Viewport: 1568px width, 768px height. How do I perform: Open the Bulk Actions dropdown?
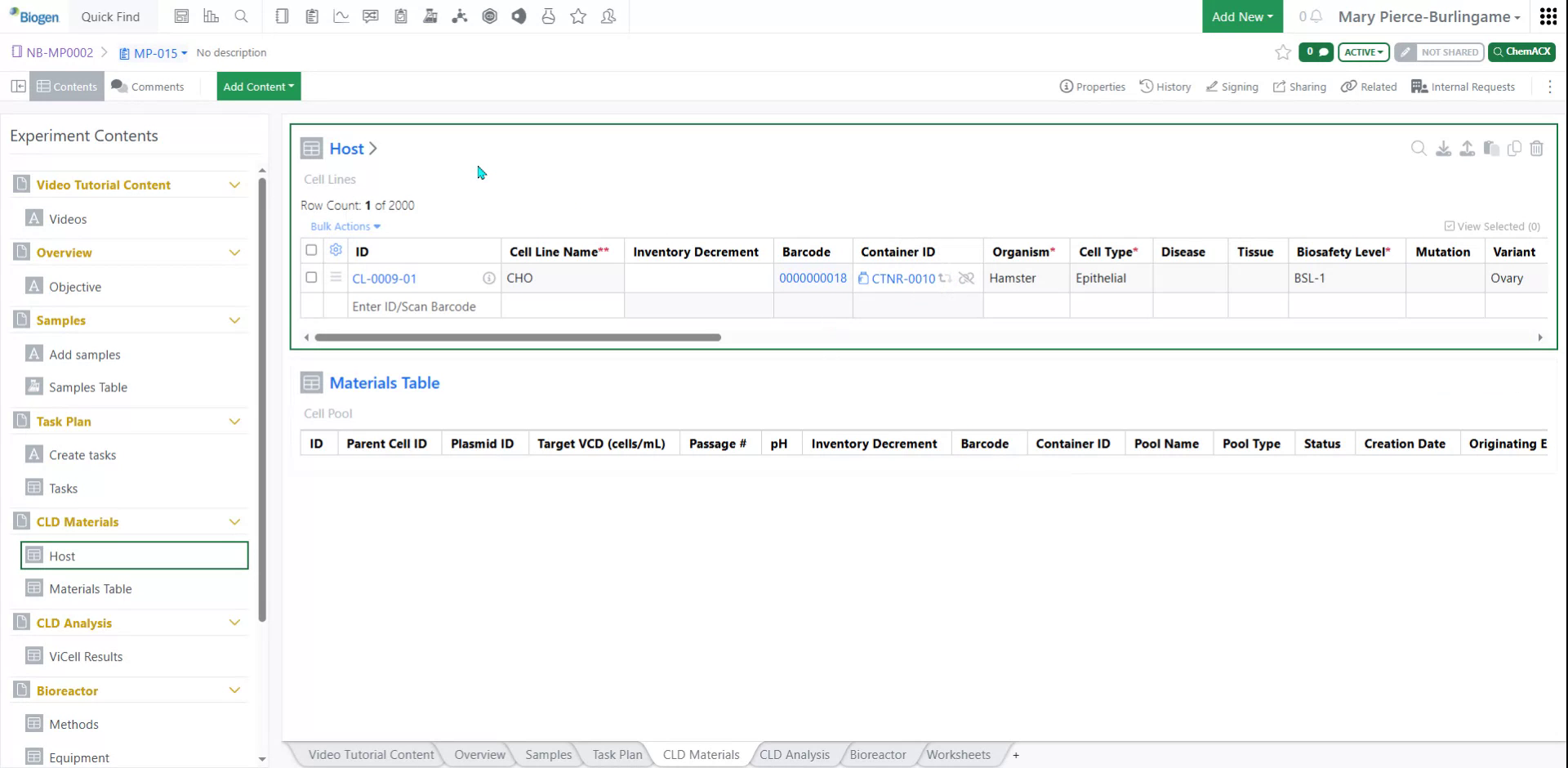(x=344, y=226)
